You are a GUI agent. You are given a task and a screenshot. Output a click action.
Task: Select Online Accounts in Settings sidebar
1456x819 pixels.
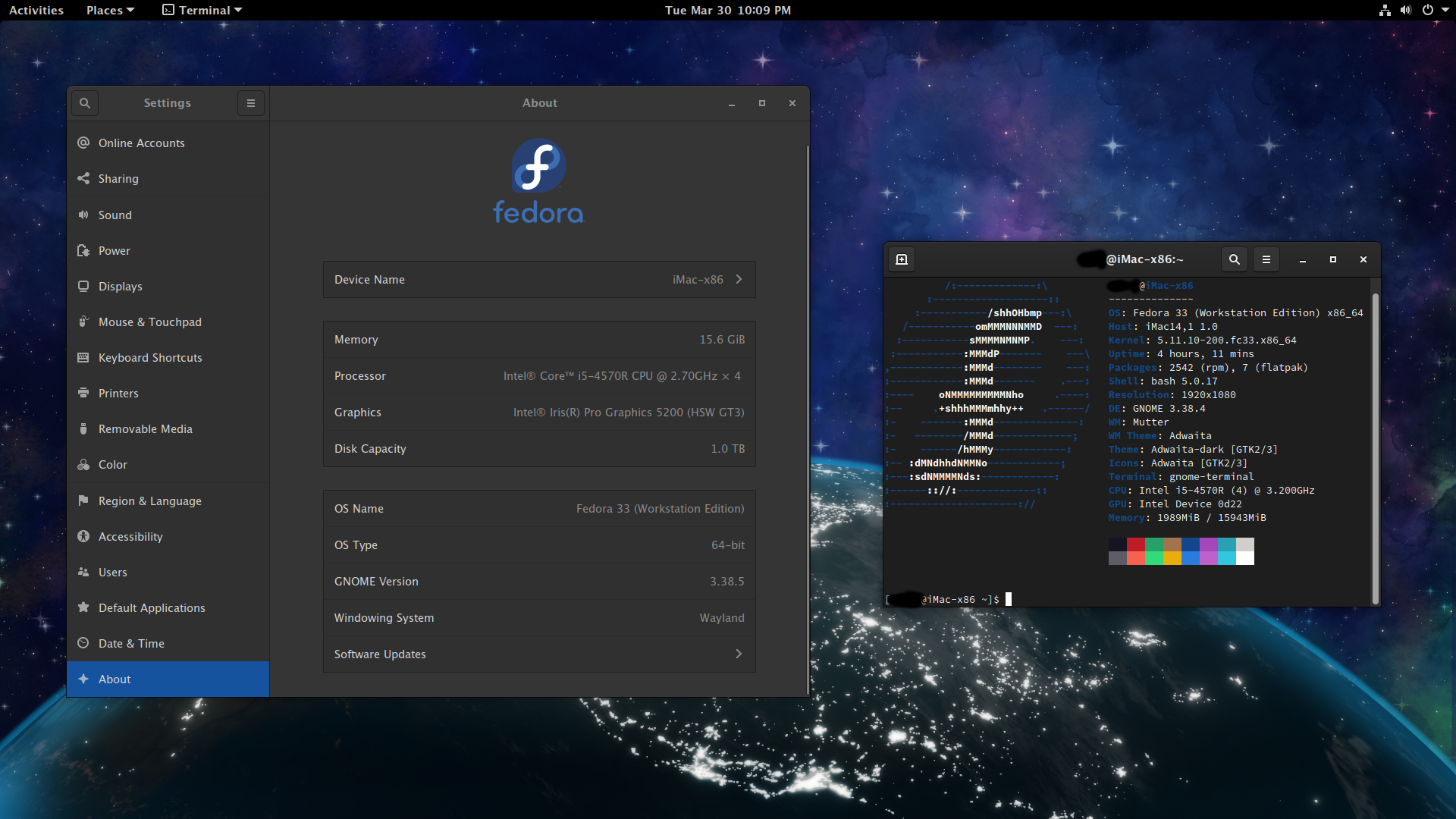pyautogui.click(x=168, y=143)
